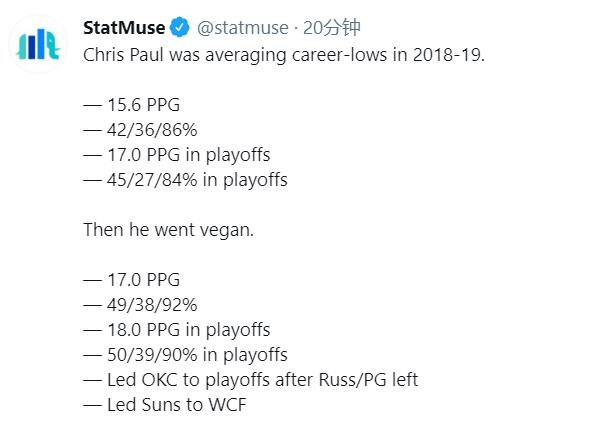Click the career-lows opening sentence
603x429 pixels.
coord(283,54)
